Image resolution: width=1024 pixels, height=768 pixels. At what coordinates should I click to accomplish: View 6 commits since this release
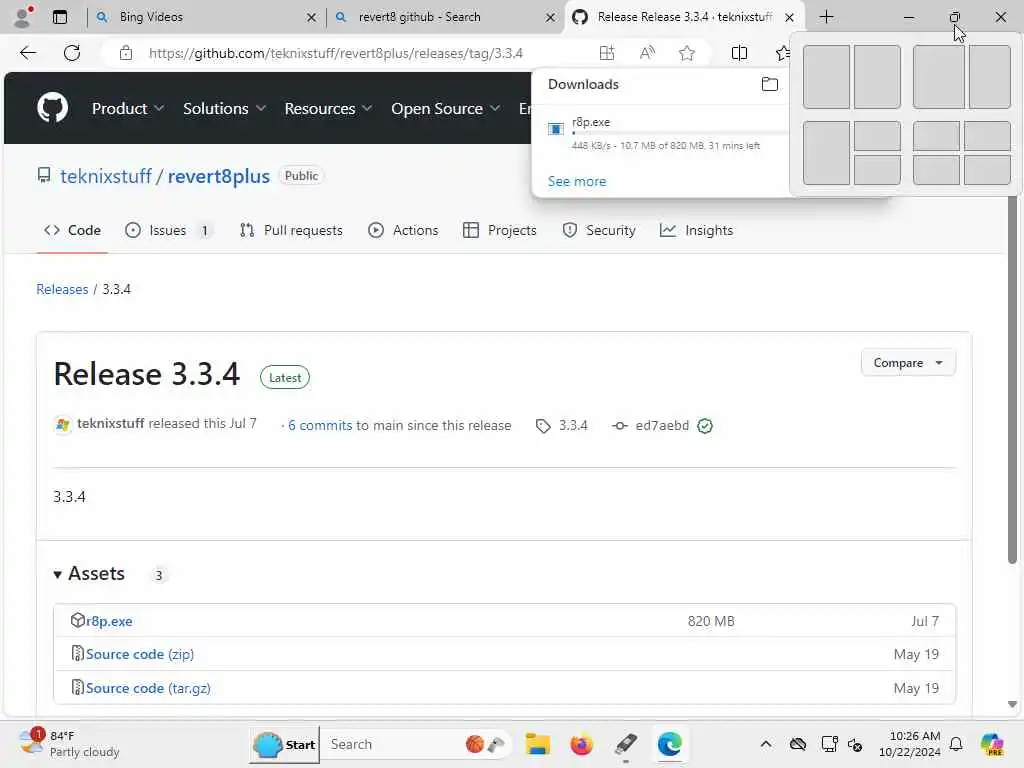(320, 425)
